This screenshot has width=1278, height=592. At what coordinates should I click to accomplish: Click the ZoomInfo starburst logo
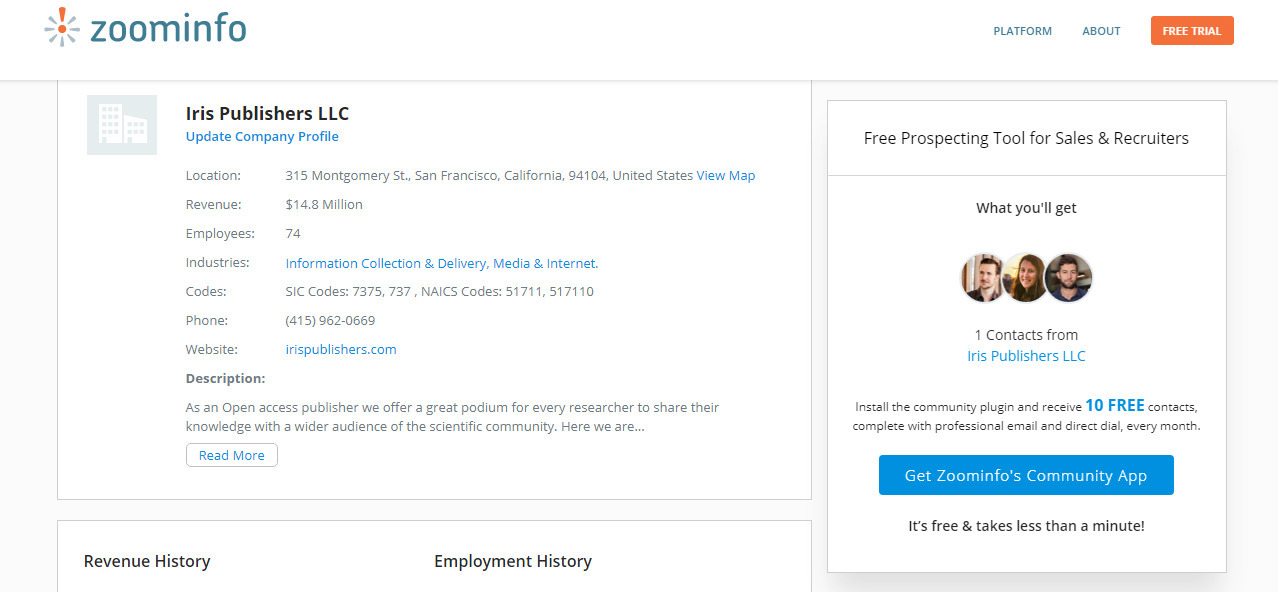pos(62,29)
